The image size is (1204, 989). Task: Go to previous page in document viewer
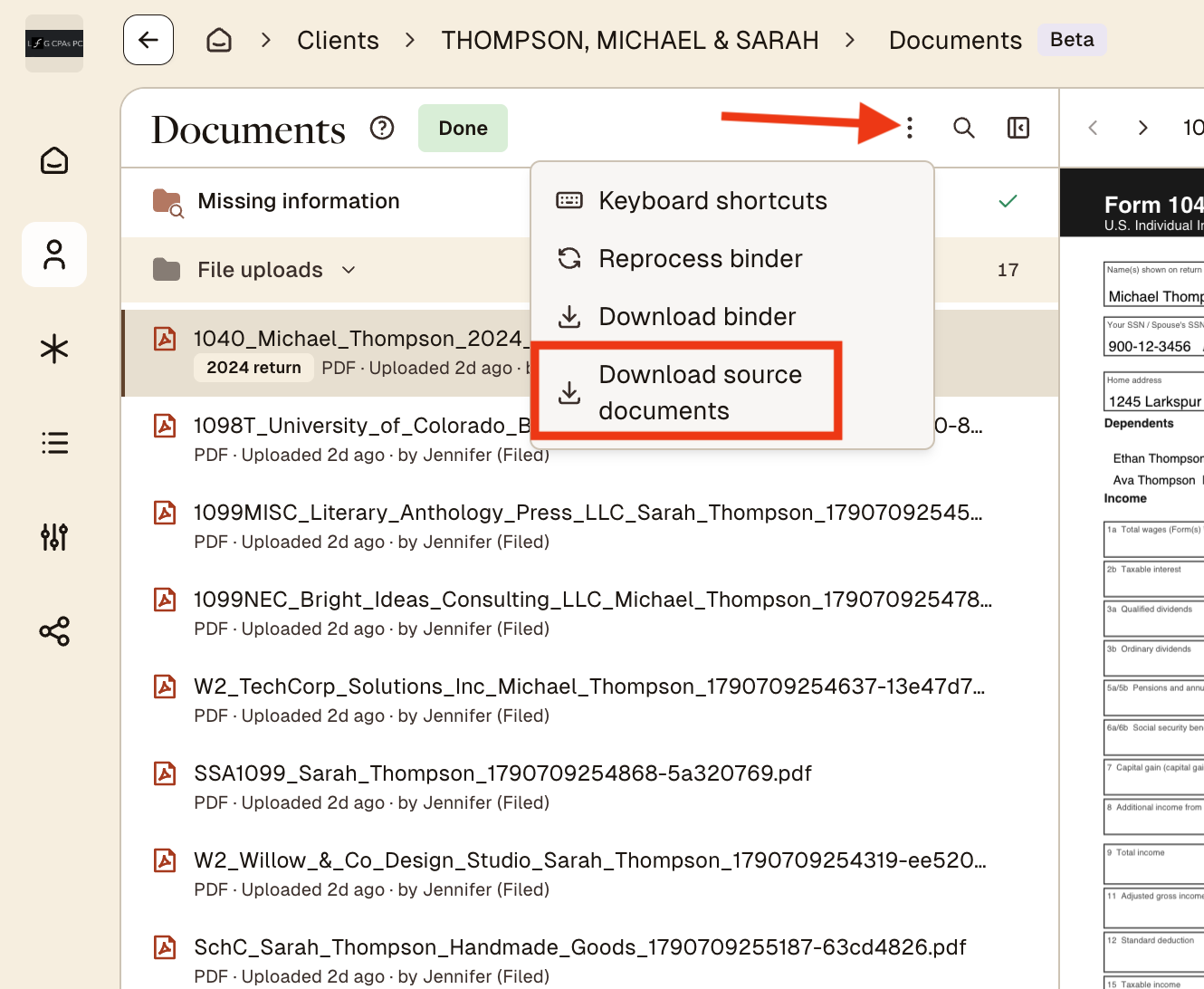point(1093,128)
